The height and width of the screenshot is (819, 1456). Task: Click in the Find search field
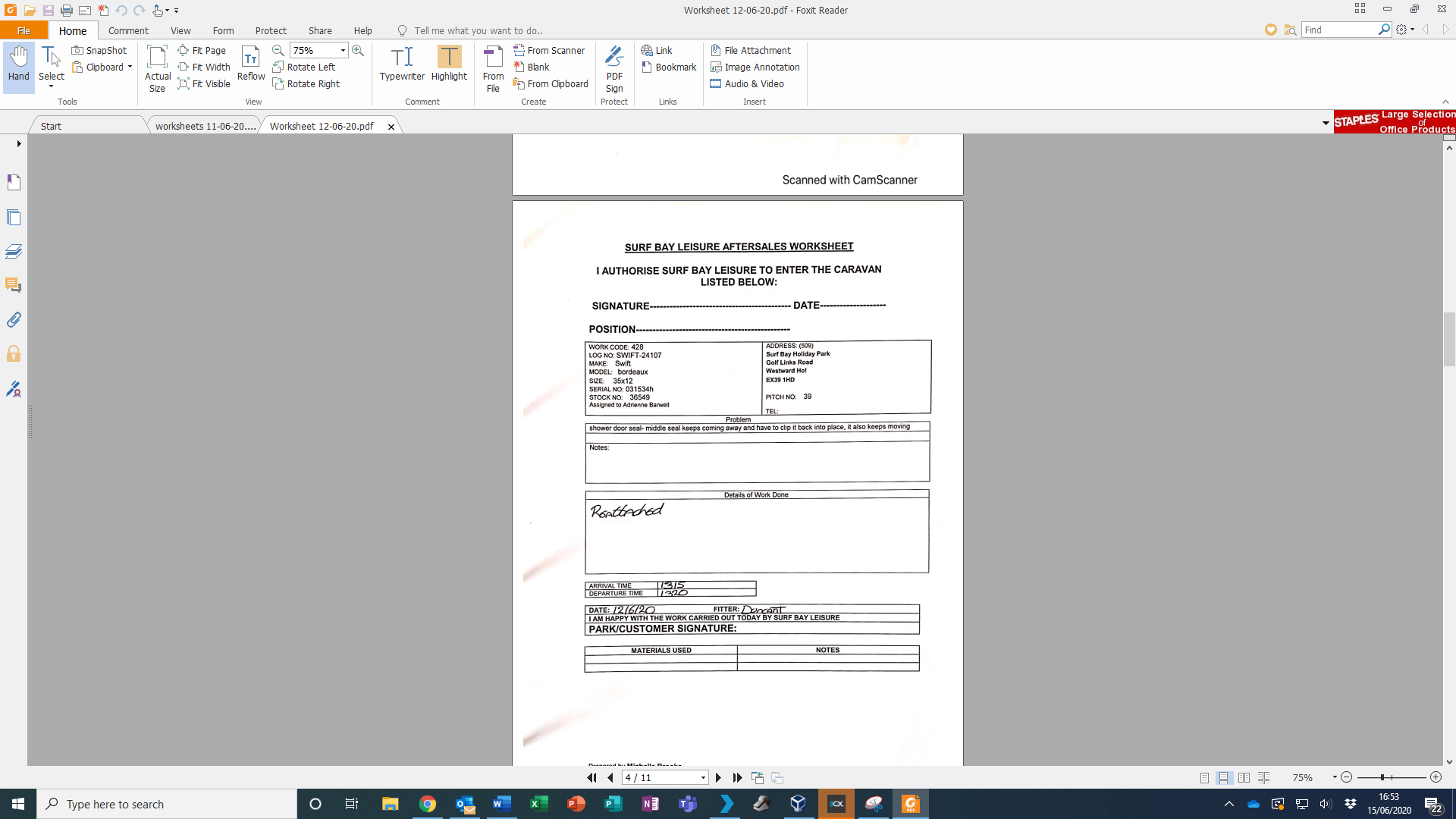[x=1338, y=30]
